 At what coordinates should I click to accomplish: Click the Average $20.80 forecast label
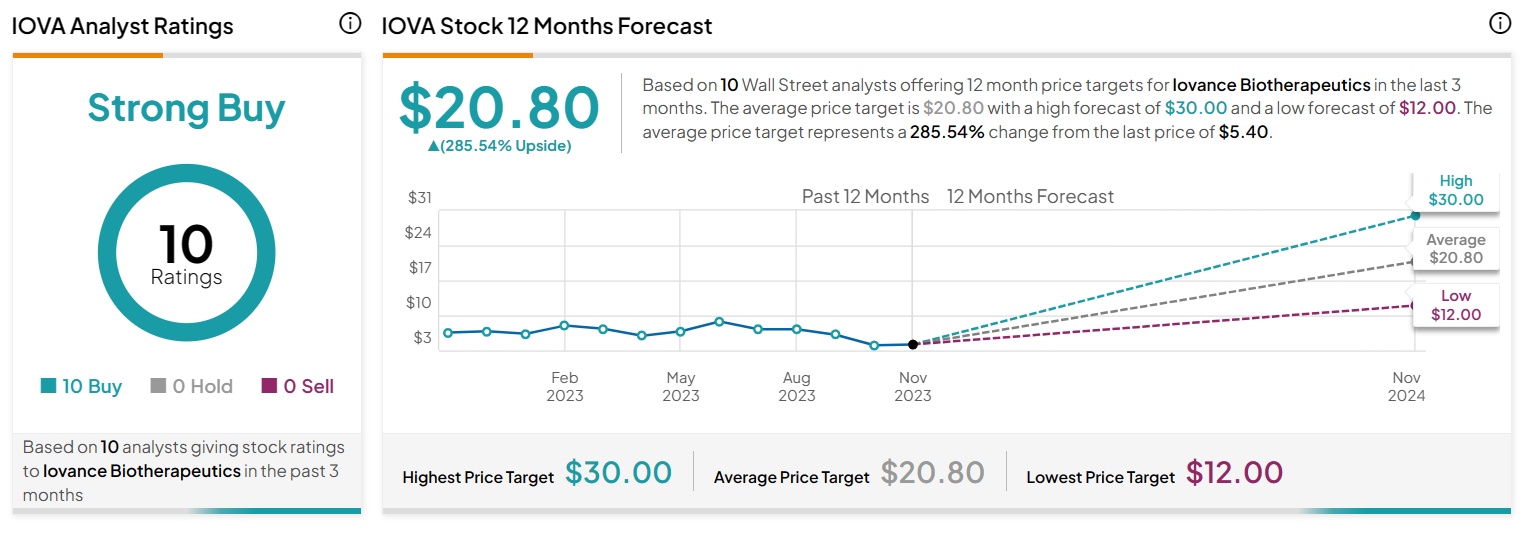pyautogui.click(x=1456, y=249)
